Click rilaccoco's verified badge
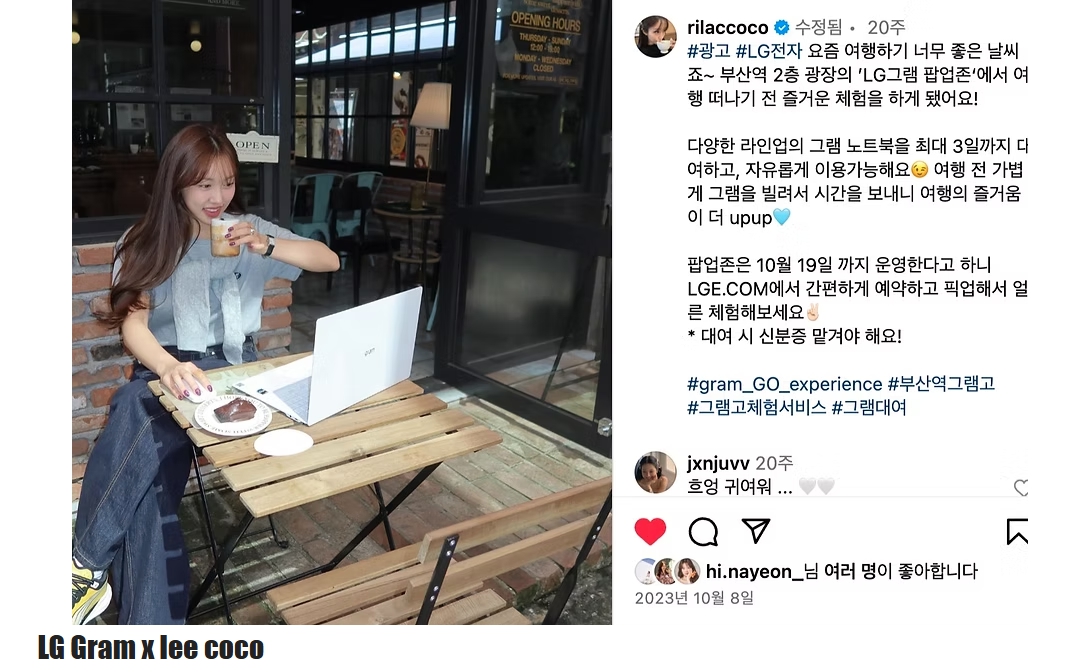This screenshot has width=1069, height=672. 782,27
